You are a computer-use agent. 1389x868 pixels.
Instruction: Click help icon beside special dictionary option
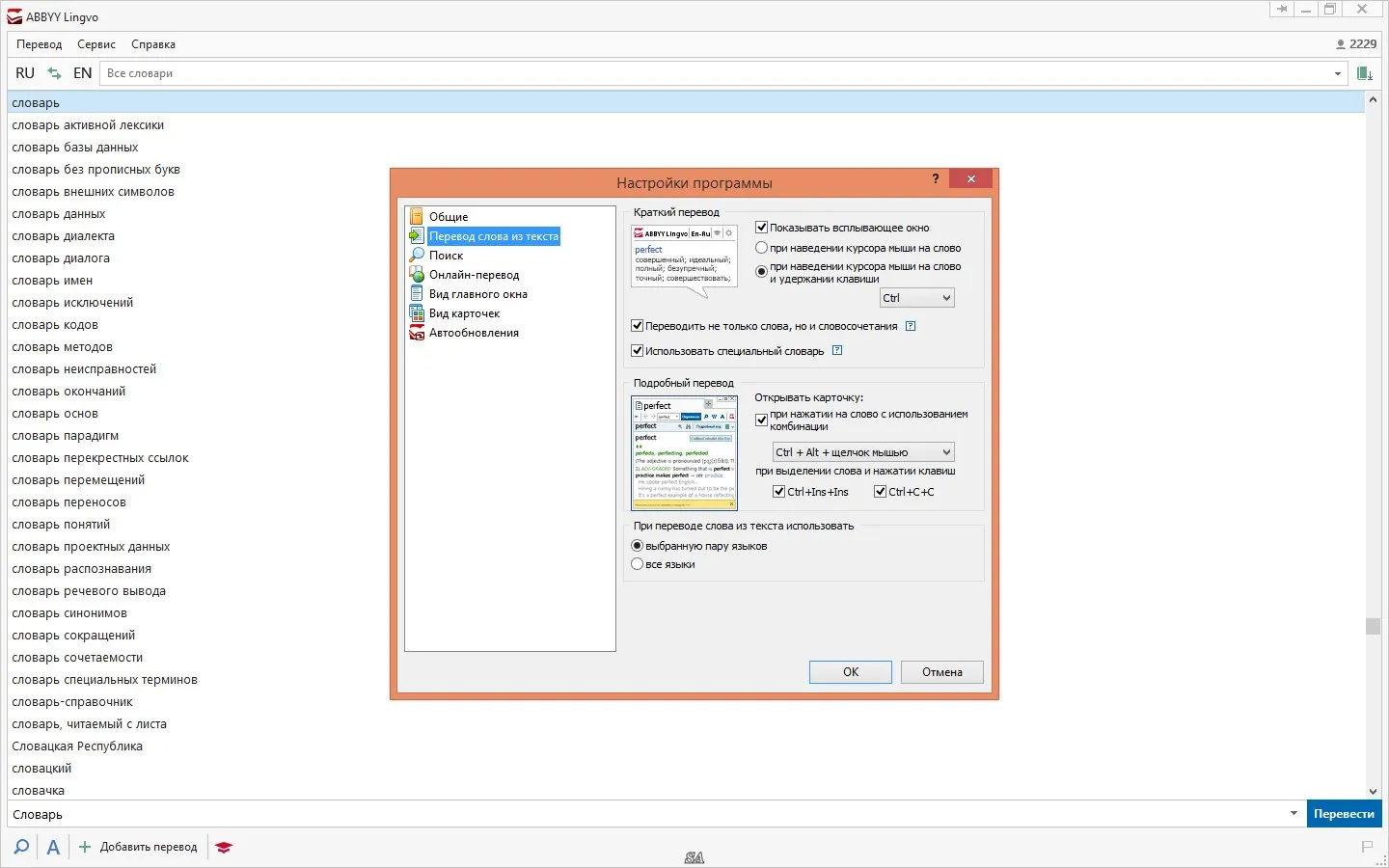837,350
